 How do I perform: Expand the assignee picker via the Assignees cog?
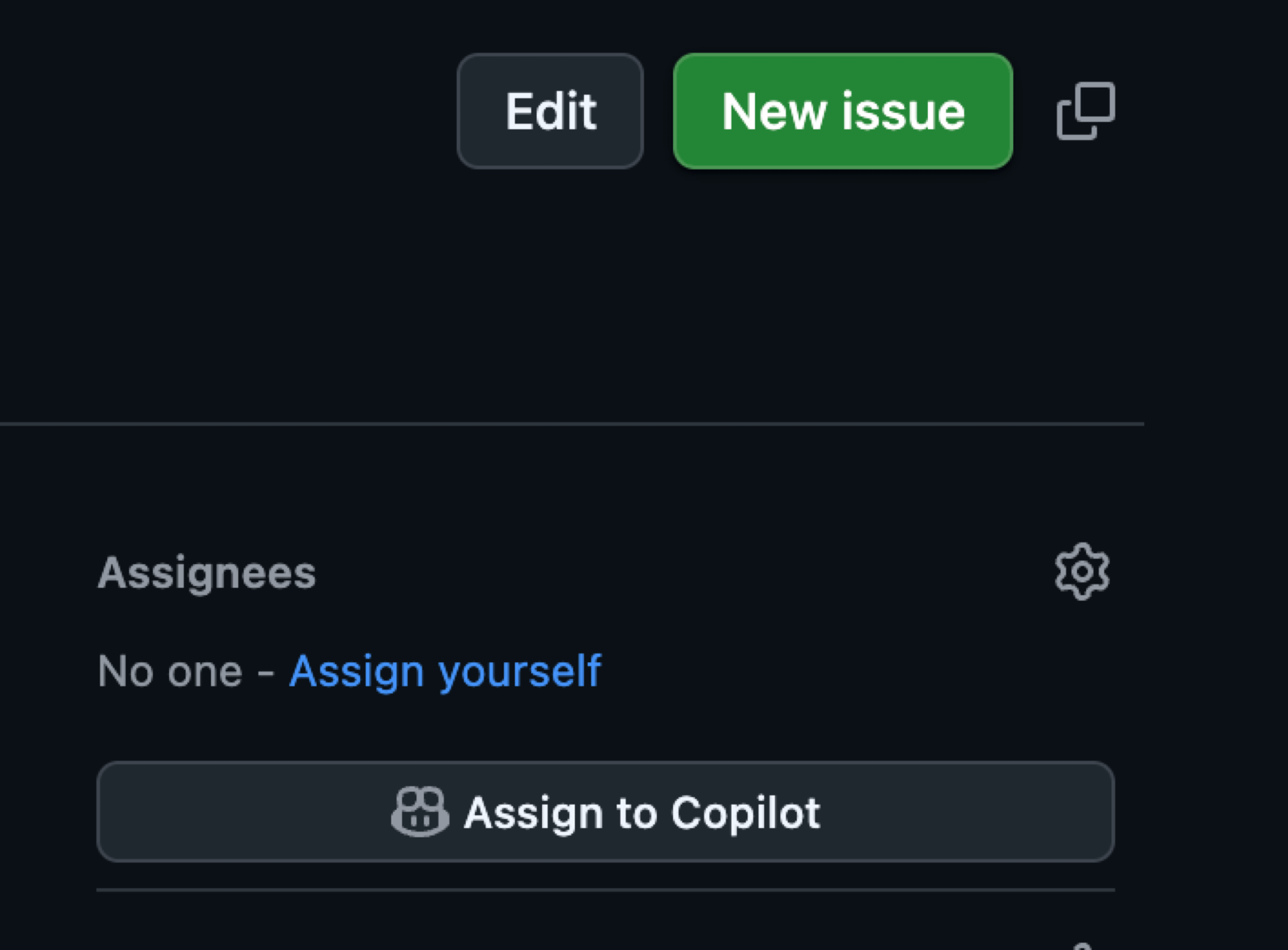tap(1082, 572)
